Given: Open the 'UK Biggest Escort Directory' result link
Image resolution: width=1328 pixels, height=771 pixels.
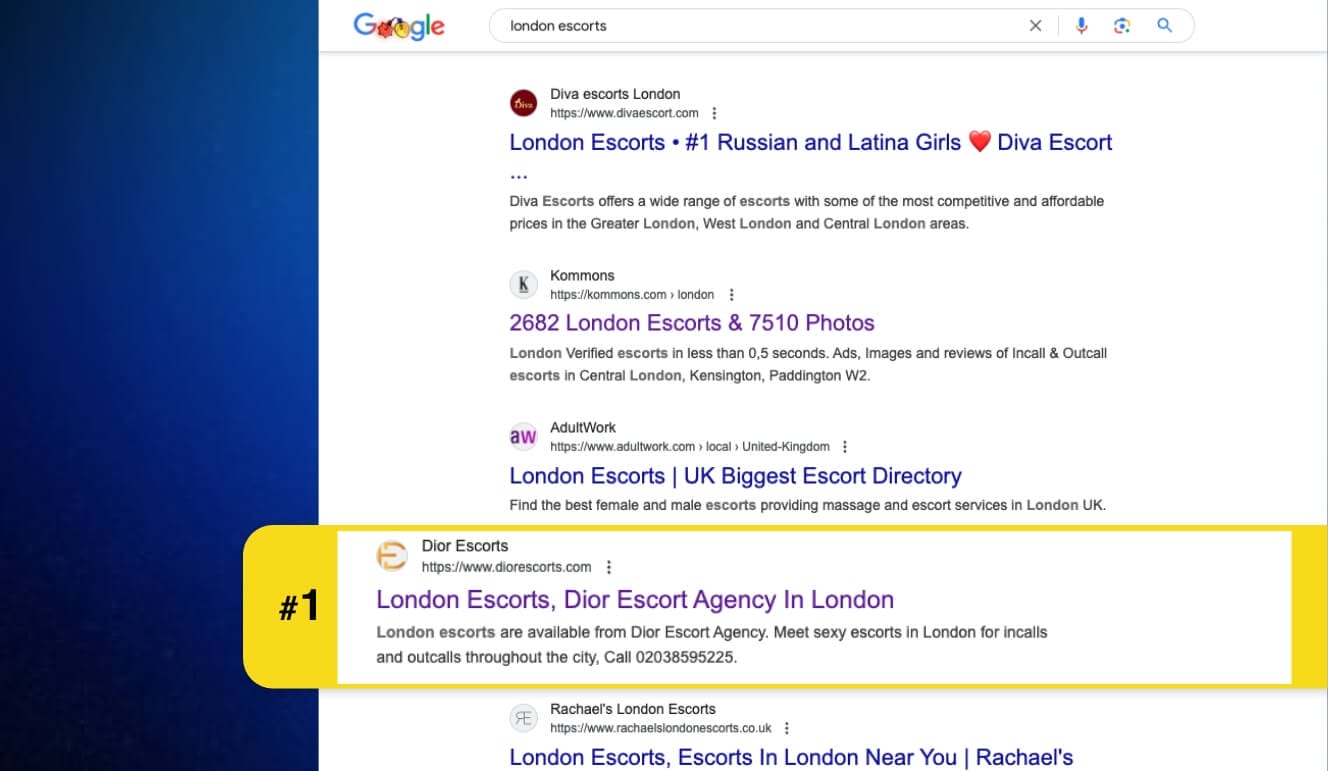Looking at the screenshot, I should pyautogui.click(x=735, y=476).
